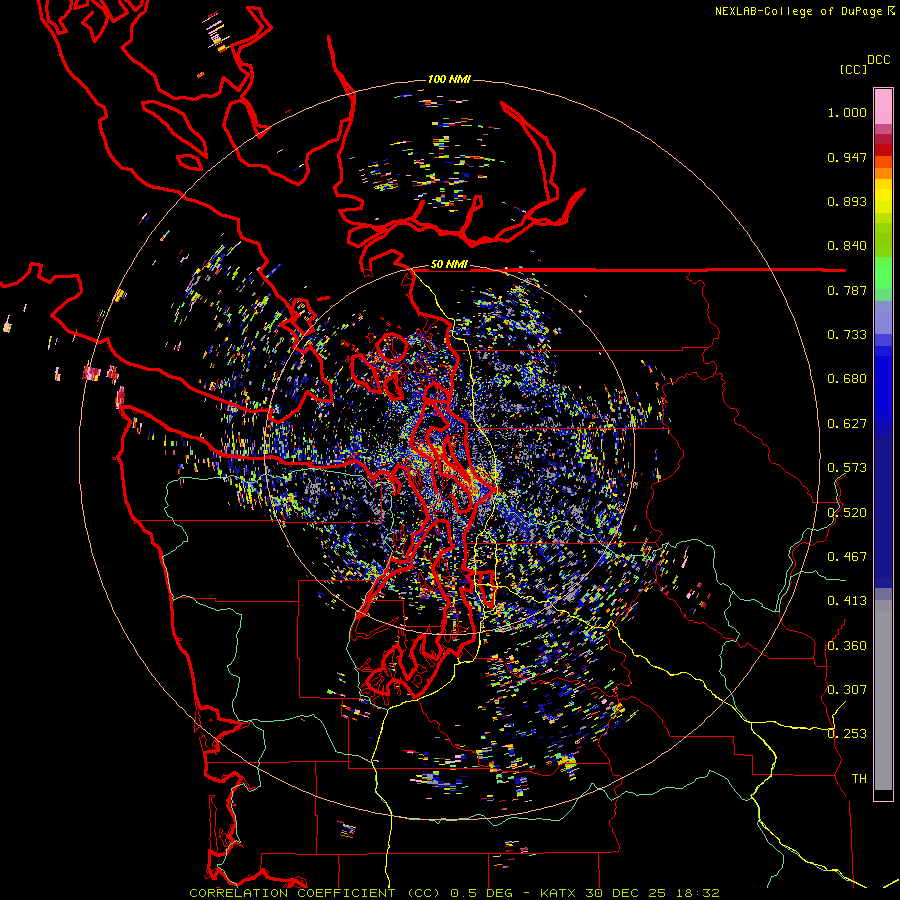900x900 pixels.
Task: Click the TH threshold label
Action: 859,779
